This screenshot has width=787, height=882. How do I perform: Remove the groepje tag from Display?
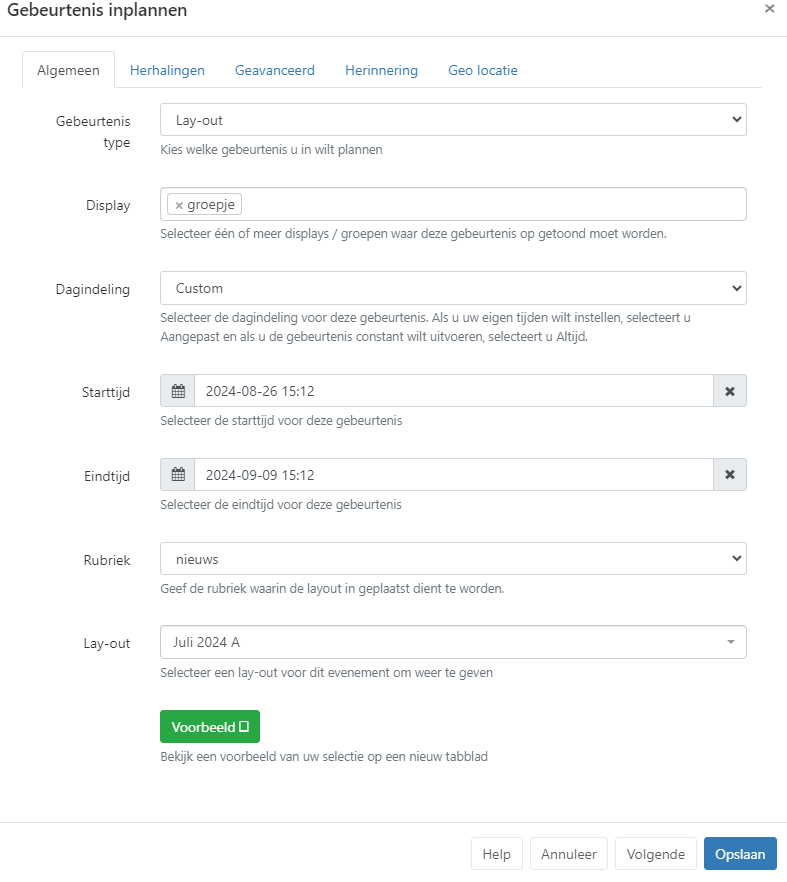pos(179,205)
